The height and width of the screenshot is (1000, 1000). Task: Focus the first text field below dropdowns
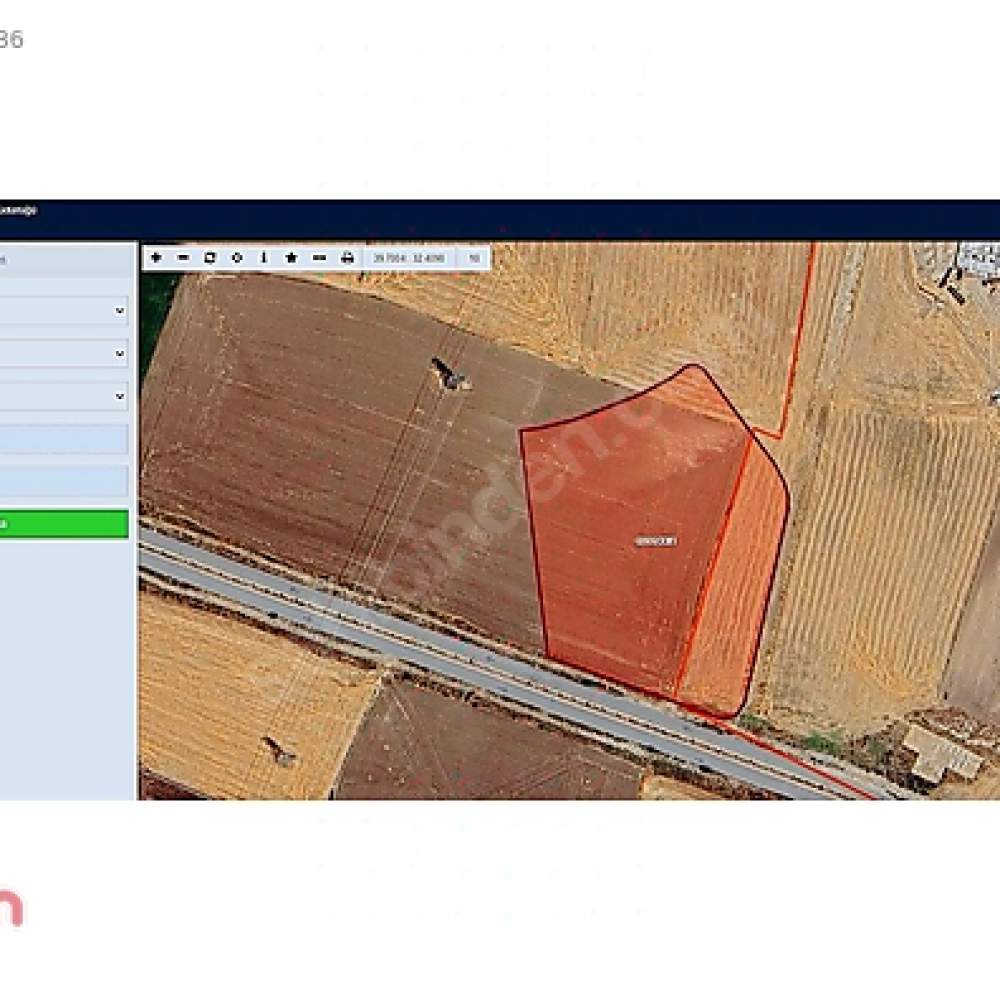click(62, 439)
